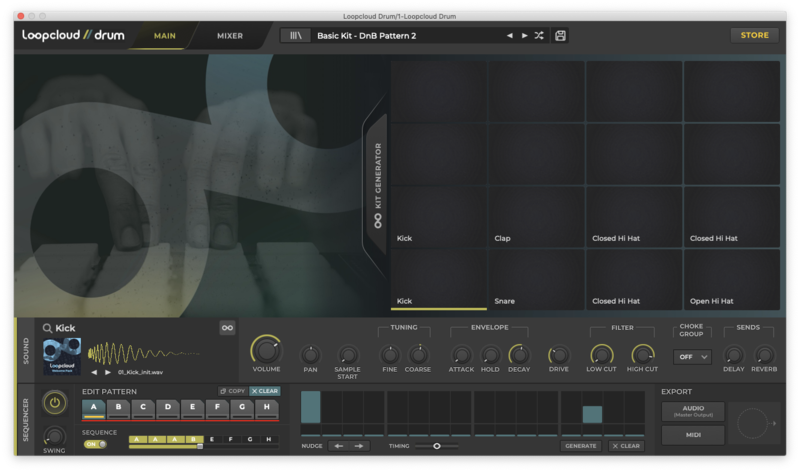Click the shuffle random preset icon
Screen dimensions: 800x472
[x=539, y=35]
